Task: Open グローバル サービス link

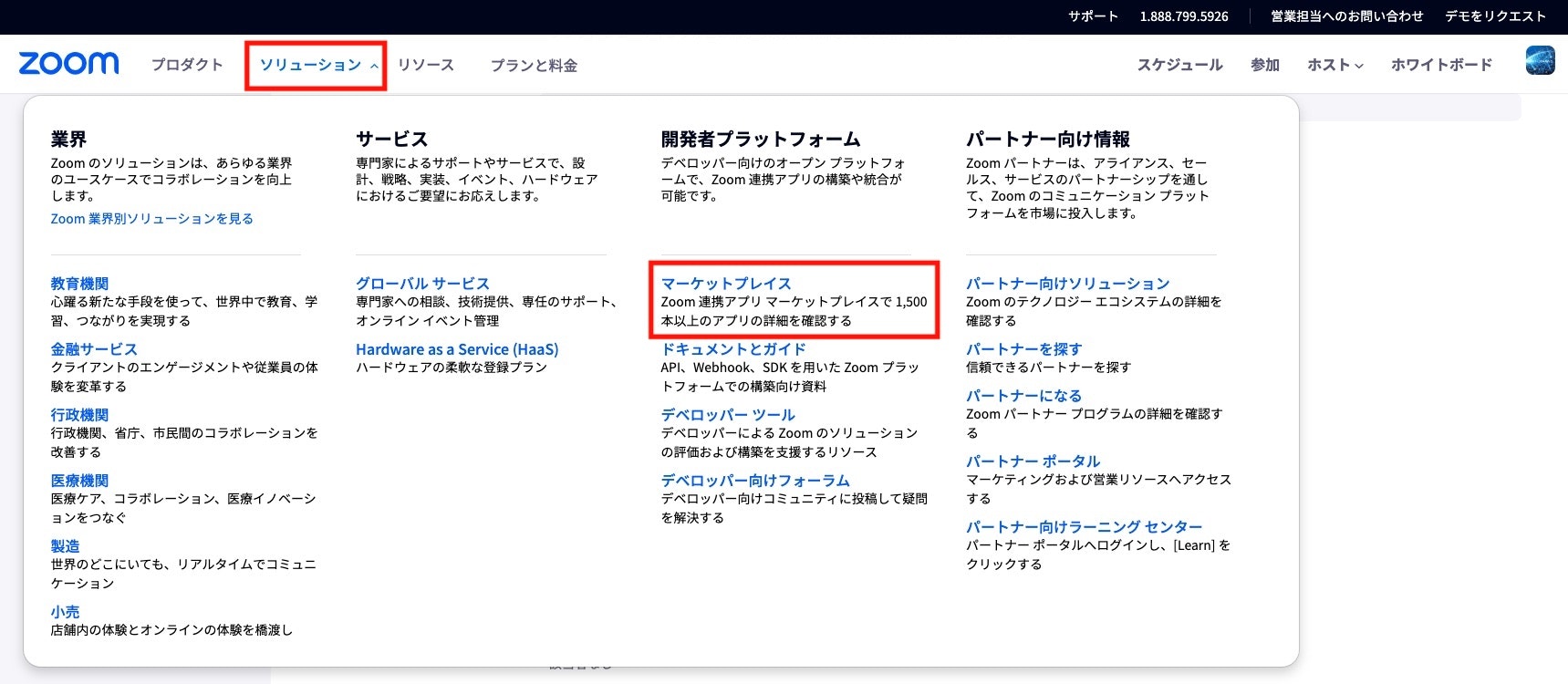Action: [422, 284]
